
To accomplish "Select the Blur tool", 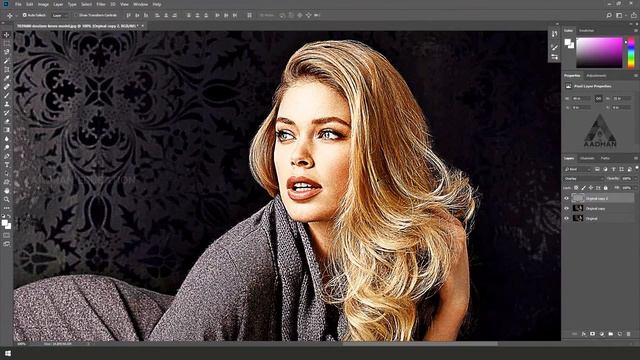I will click(x=7, y=139).
